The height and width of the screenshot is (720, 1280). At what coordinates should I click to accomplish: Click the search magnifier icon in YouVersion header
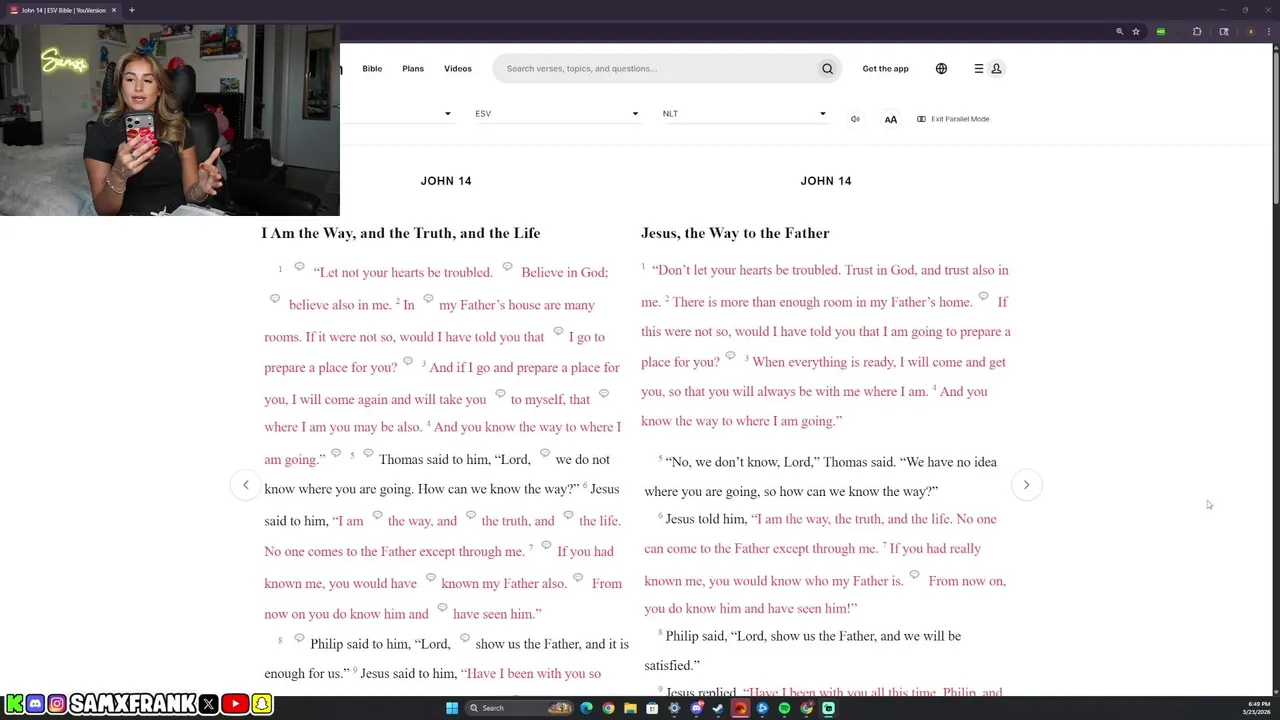coord(827,69)
